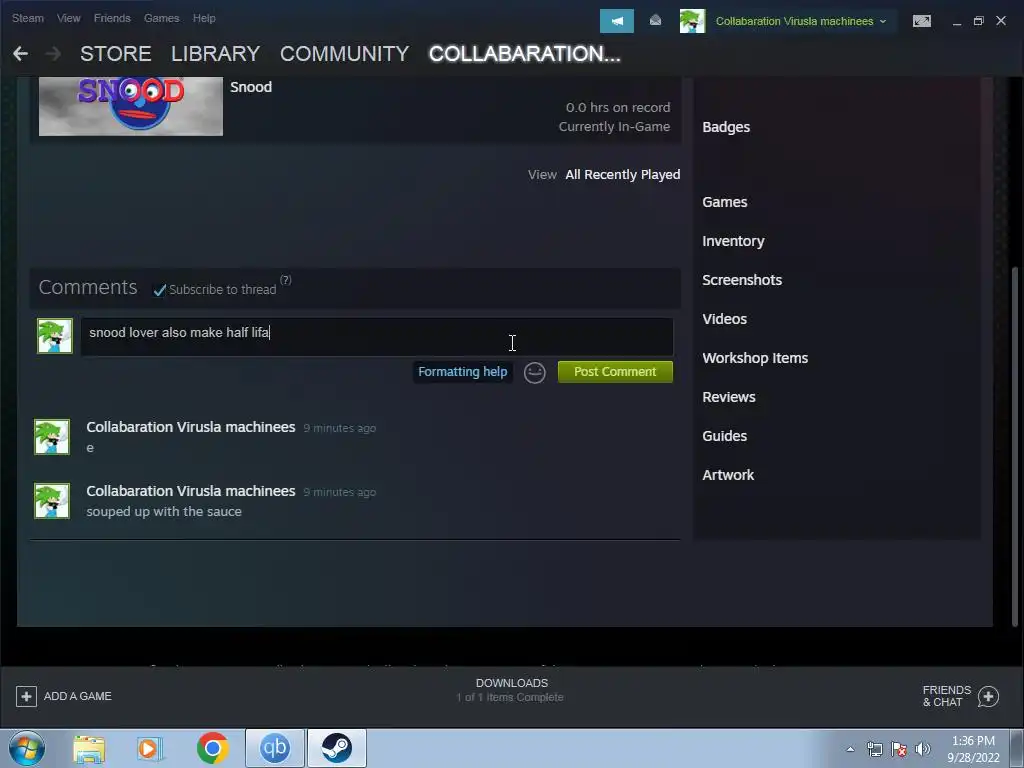Open the Reviews link
The width and height of the screenshot is (1024, 768).
729,397
